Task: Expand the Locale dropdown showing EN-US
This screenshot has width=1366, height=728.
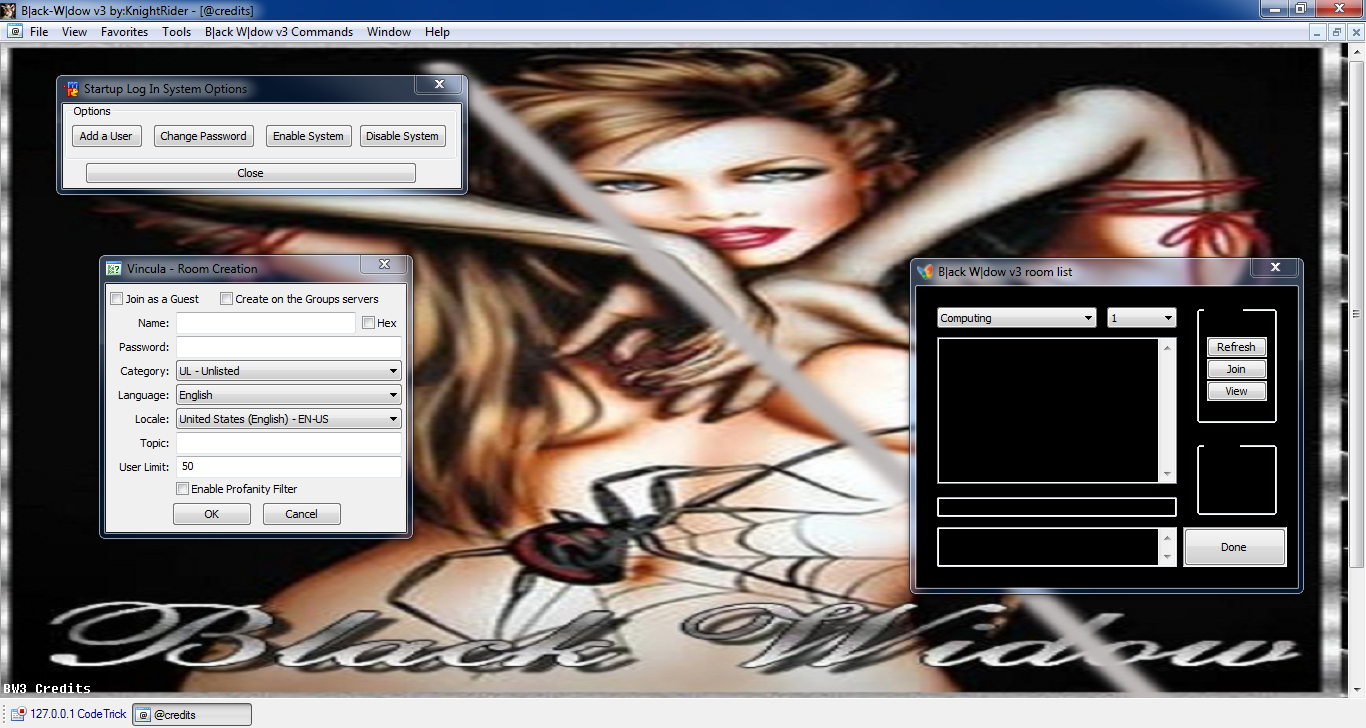Action: (289, 419)
